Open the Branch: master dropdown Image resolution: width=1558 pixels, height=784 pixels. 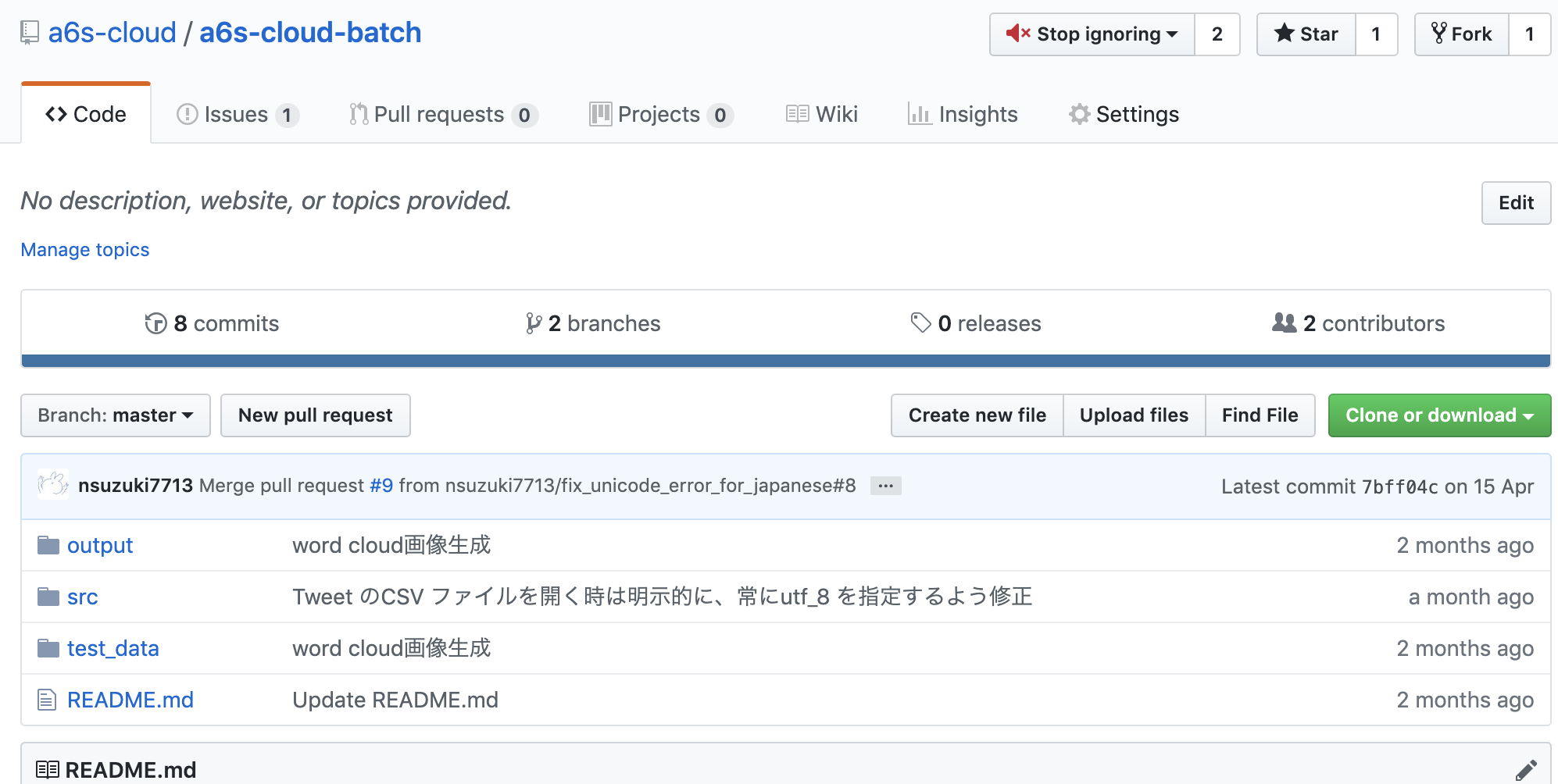point(116,415)
